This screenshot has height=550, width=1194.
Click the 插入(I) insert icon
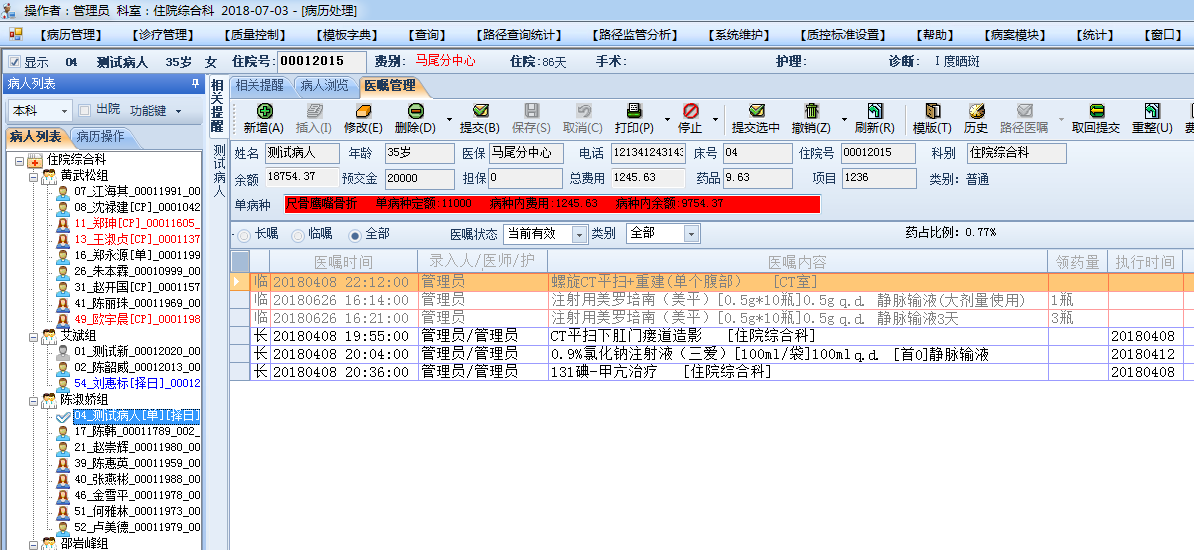313,111
